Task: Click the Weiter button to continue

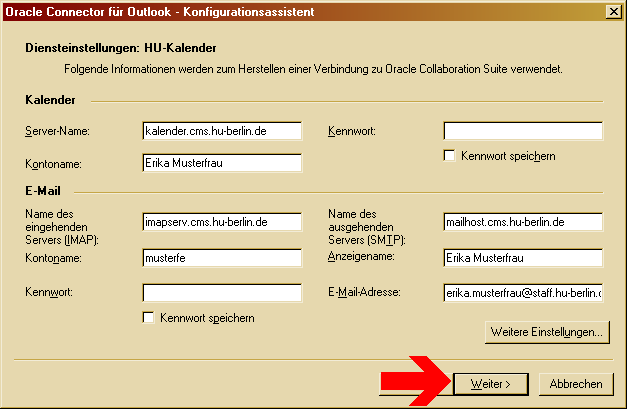Action: (491, 384)
